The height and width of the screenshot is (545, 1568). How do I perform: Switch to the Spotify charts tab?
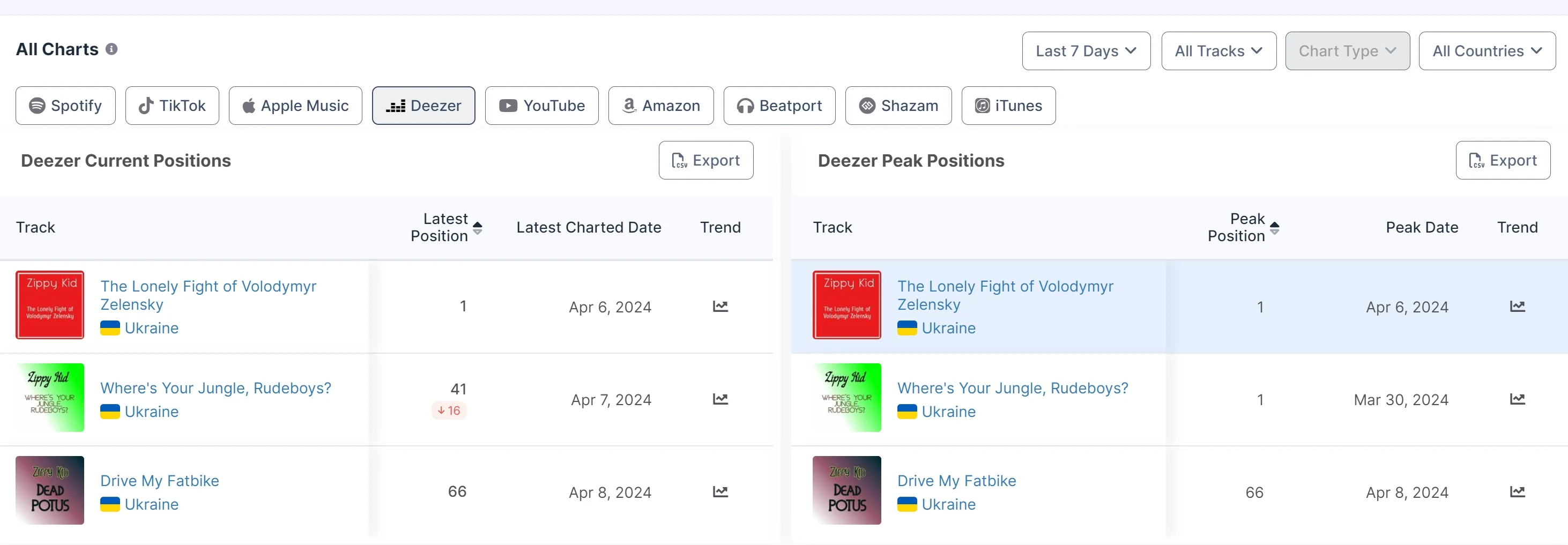pos(66,106)
